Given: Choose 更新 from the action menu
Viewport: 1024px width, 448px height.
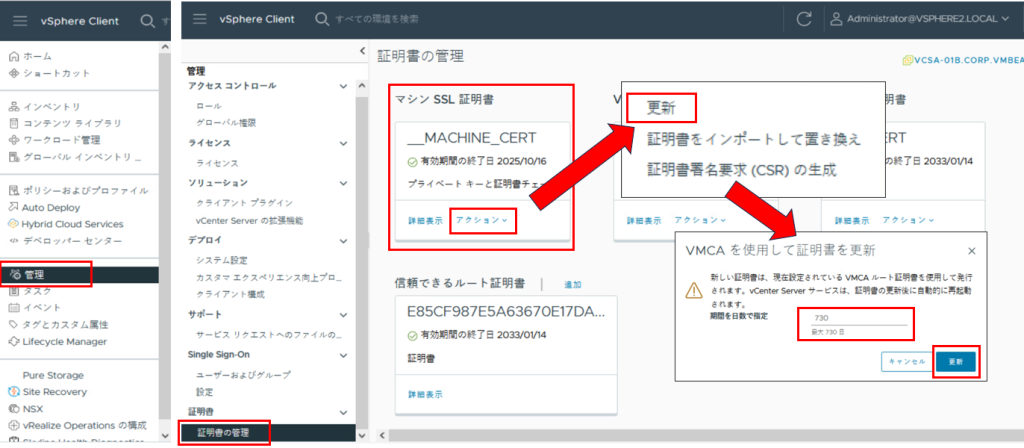Looking at the screenshot, I should tap(660, 108).
